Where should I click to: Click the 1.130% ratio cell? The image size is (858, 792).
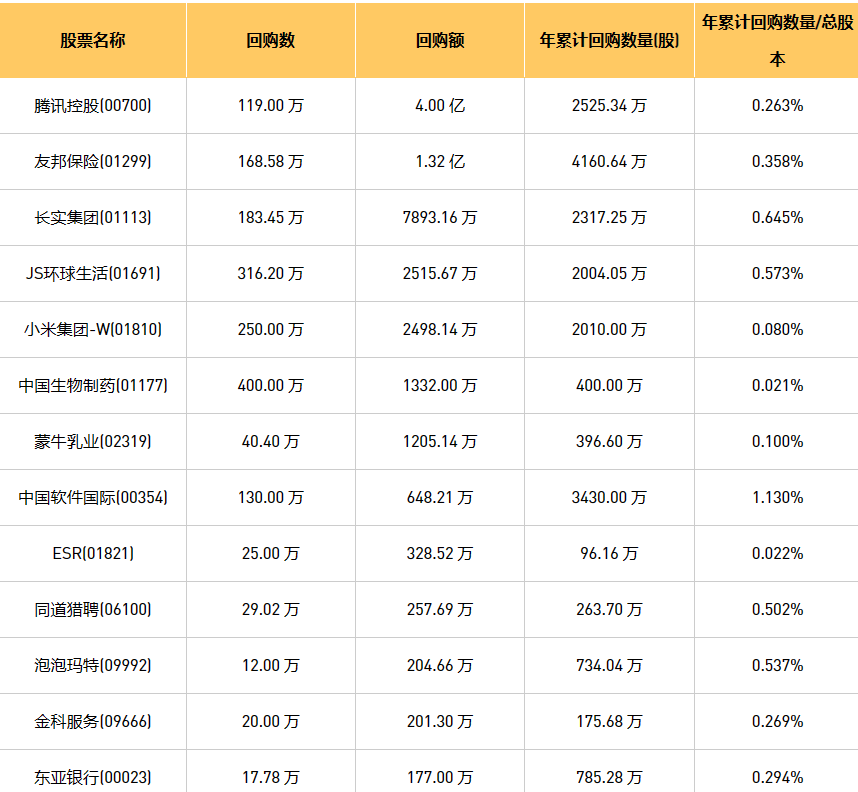(777, 497)
